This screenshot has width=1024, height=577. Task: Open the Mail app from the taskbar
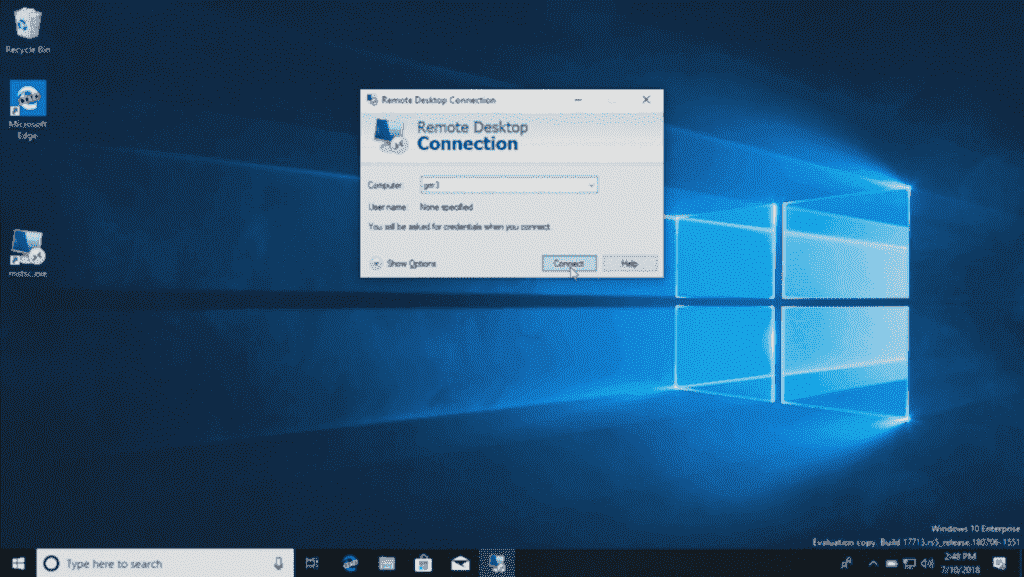click(460, 563)
